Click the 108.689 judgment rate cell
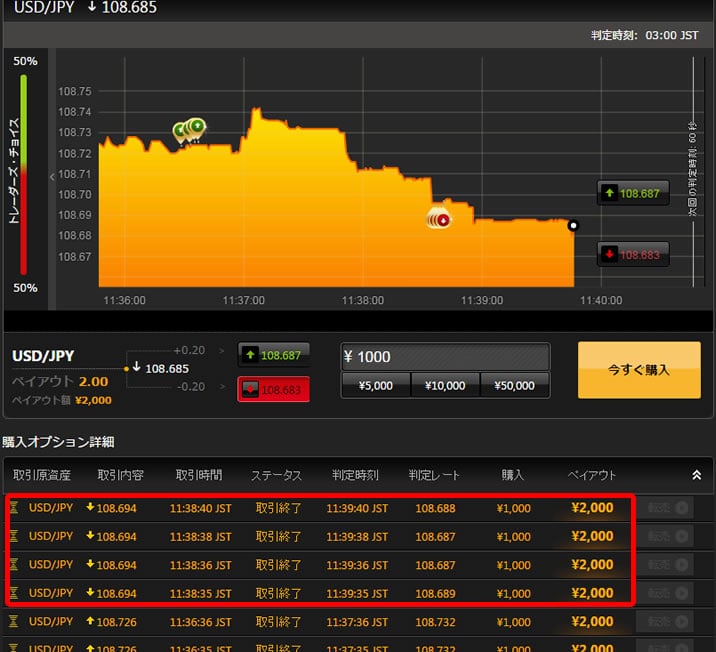716x652 pixels. point(435,593)
